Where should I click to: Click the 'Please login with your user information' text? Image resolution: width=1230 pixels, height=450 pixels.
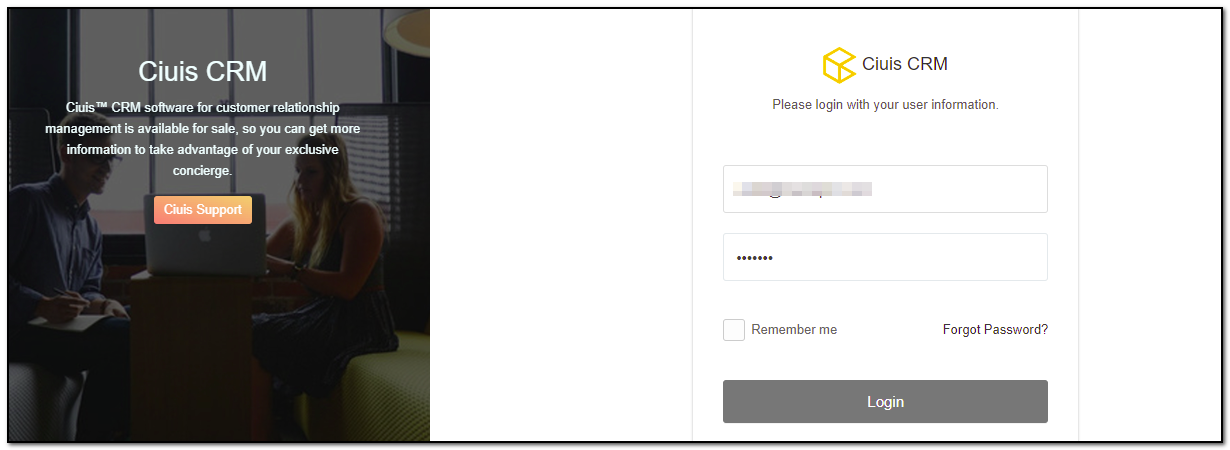pos(885,104)
